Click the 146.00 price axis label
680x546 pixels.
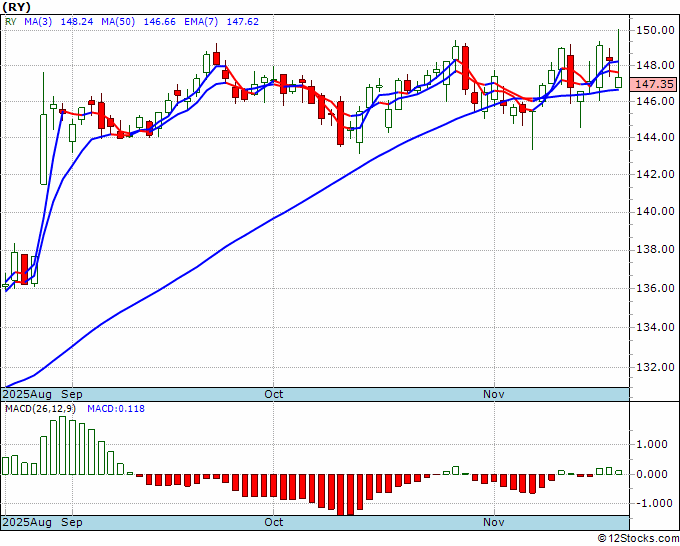pos(655,101)
